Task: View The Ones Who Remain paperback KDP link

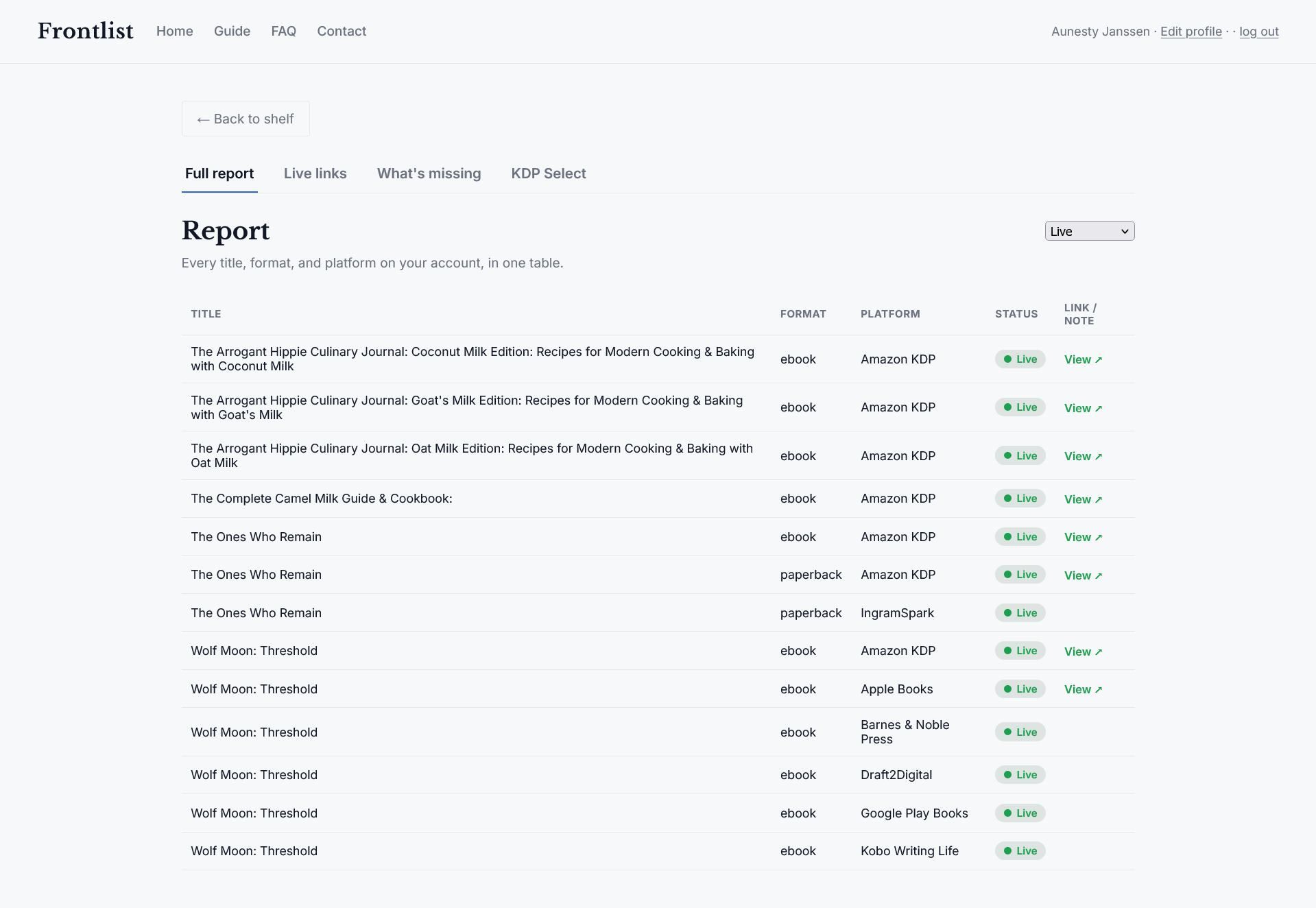Action: click(1083, 575)
